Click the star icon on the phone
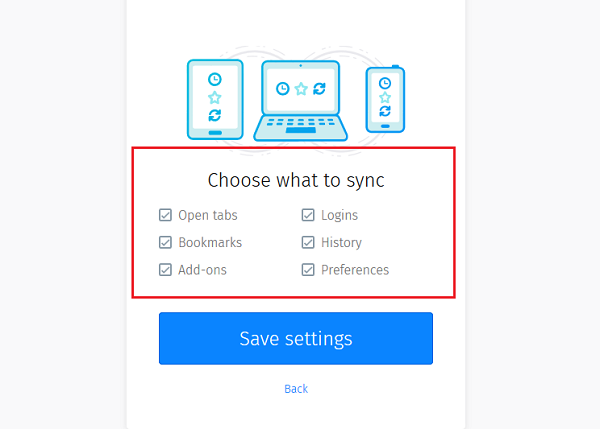Screen dimensions: 600x429 coord(384,98)
